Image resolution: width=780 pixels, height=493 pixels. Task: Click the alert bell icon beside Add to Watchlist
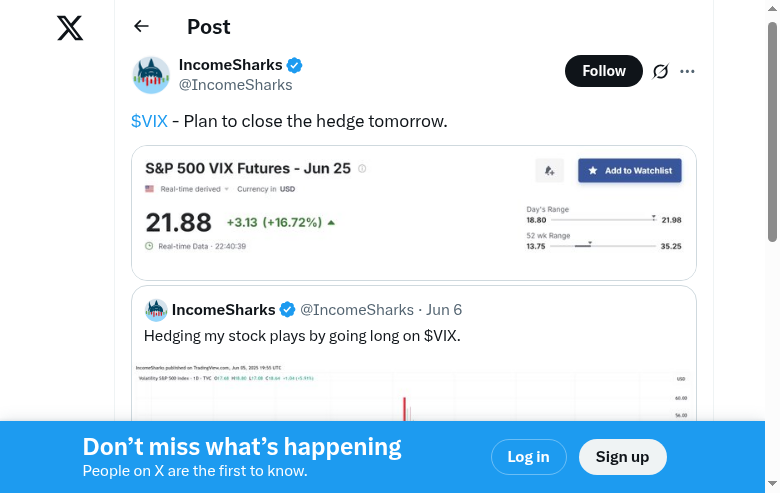click(x=549, y=171)
